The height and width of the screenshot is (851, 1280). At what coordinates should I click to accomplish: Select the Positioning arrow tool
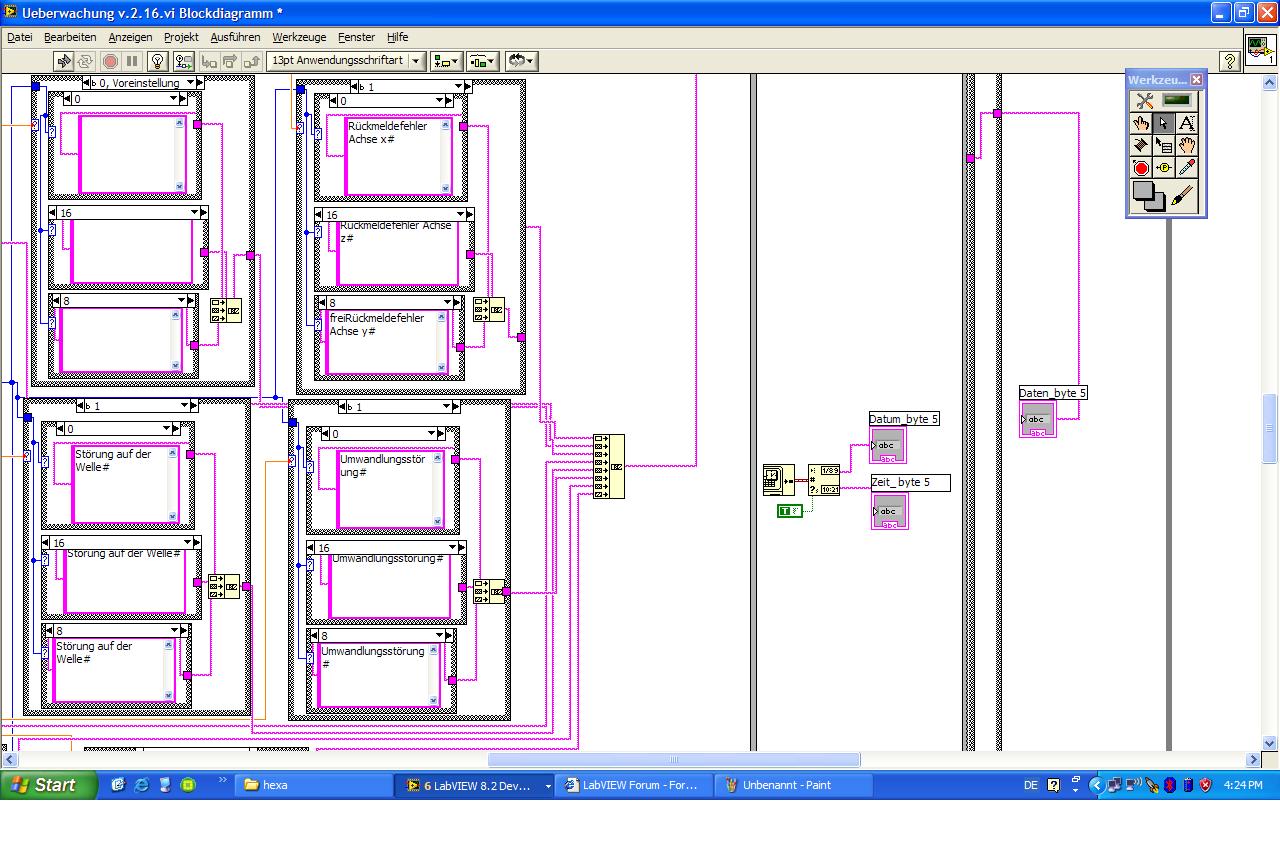1164,123
